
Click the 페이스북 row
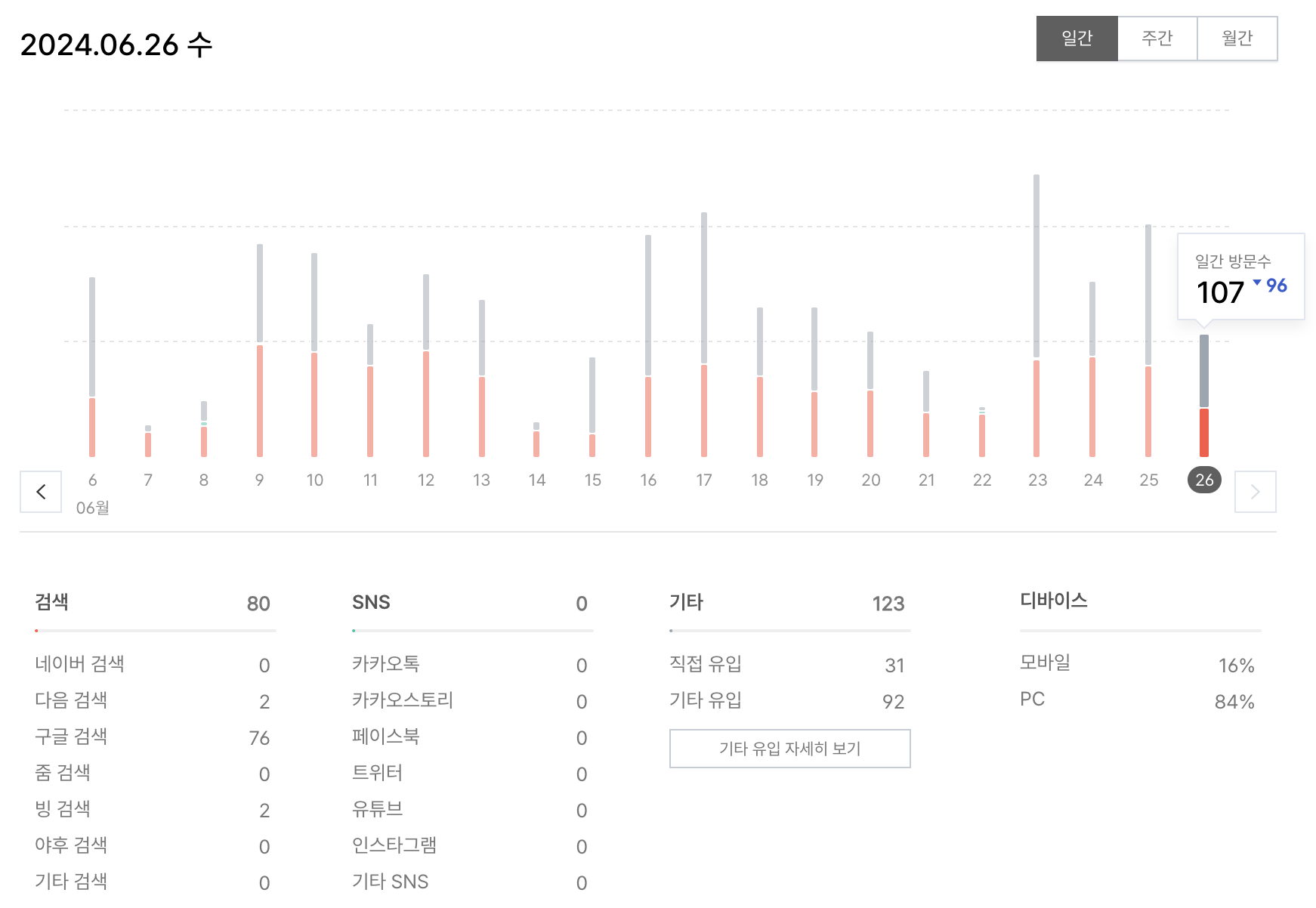pos(472,737)
